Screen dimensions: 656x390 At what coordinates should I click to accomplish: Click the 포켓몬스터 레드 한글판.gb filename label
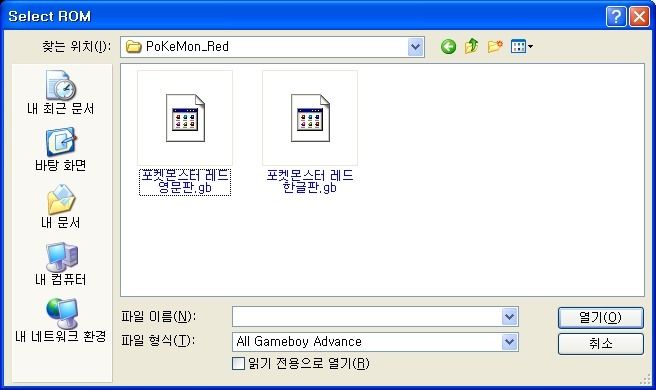pyautogui.click(x=310, y=182)
